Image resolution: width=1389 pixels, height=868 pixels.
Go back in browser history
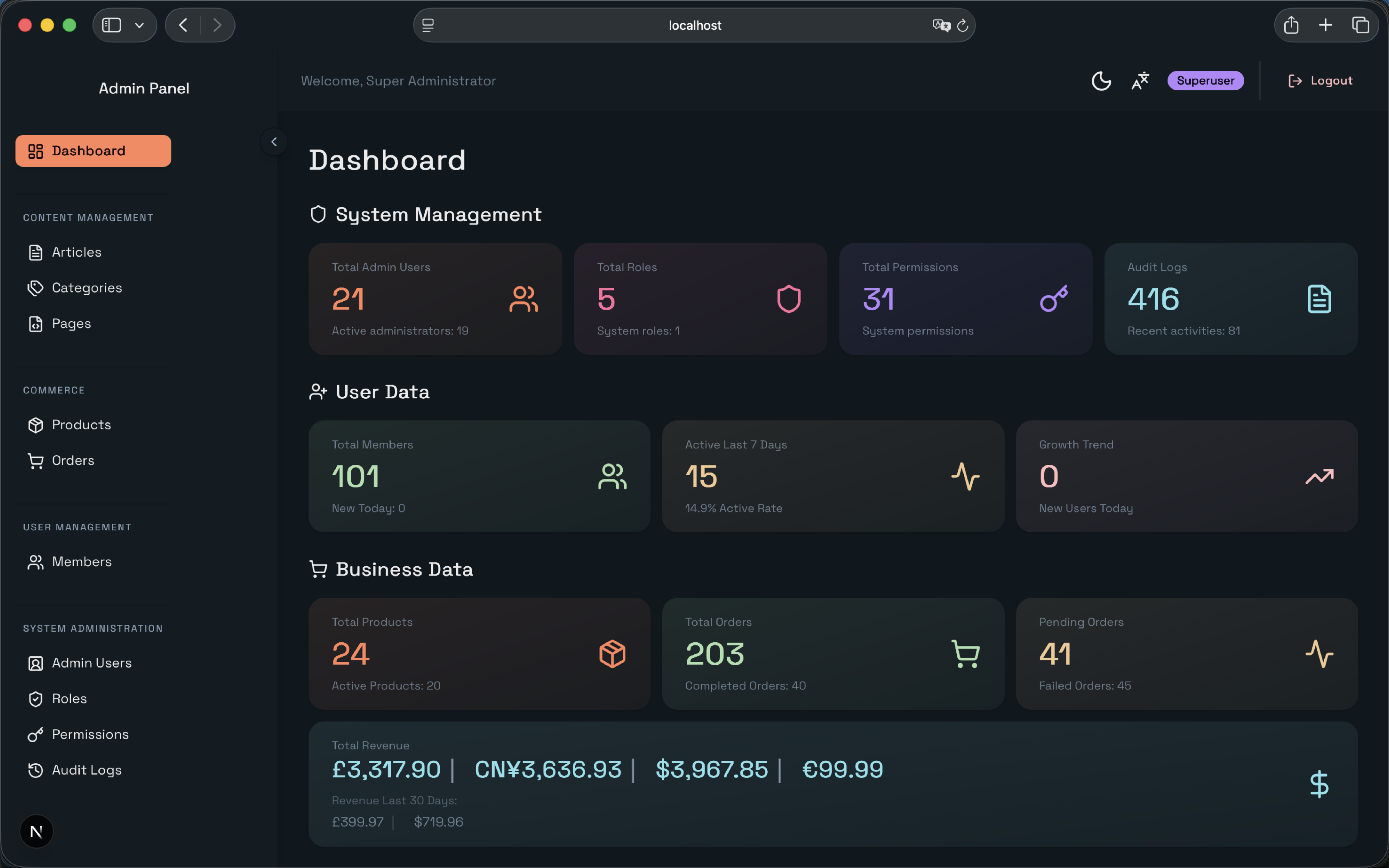pyautogui.click(x=183, y=25)
